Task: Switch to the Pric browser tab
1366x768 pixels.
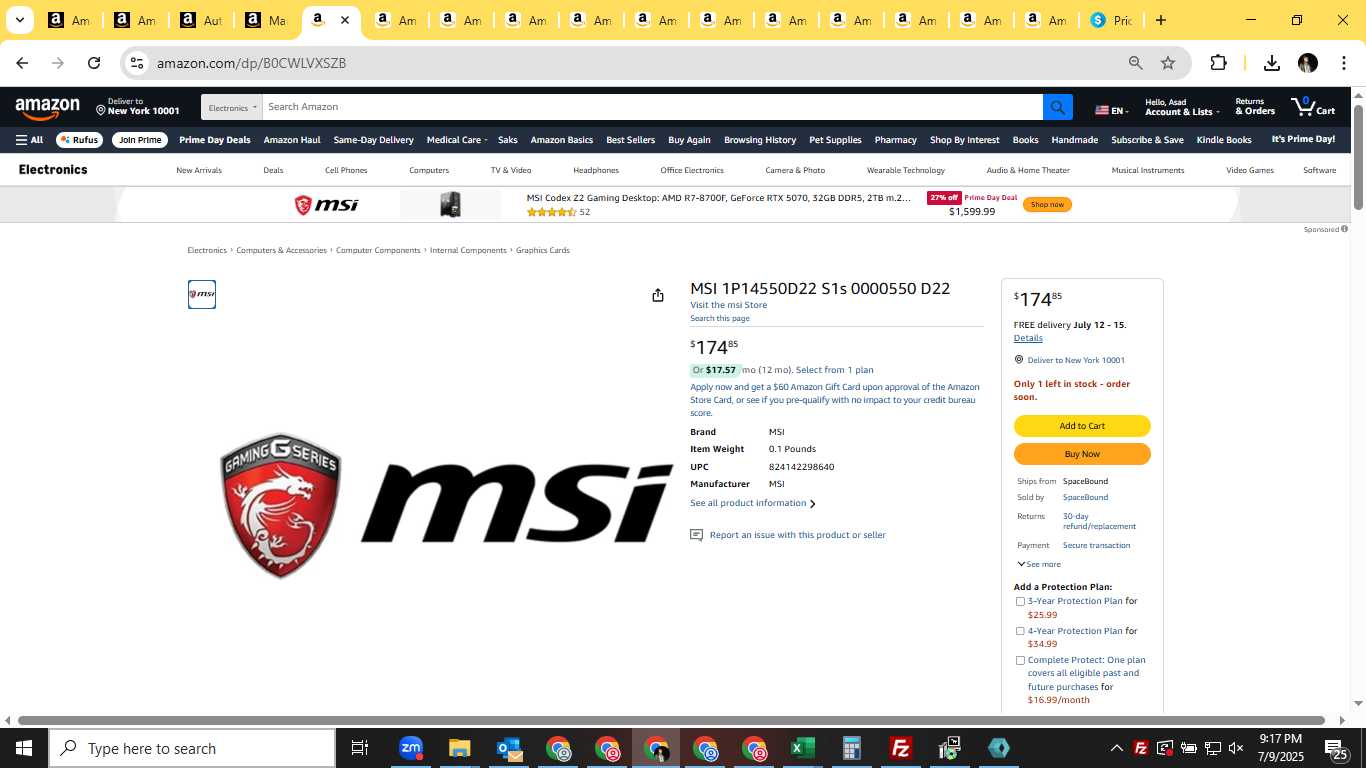Action: tap(1112, 20)
